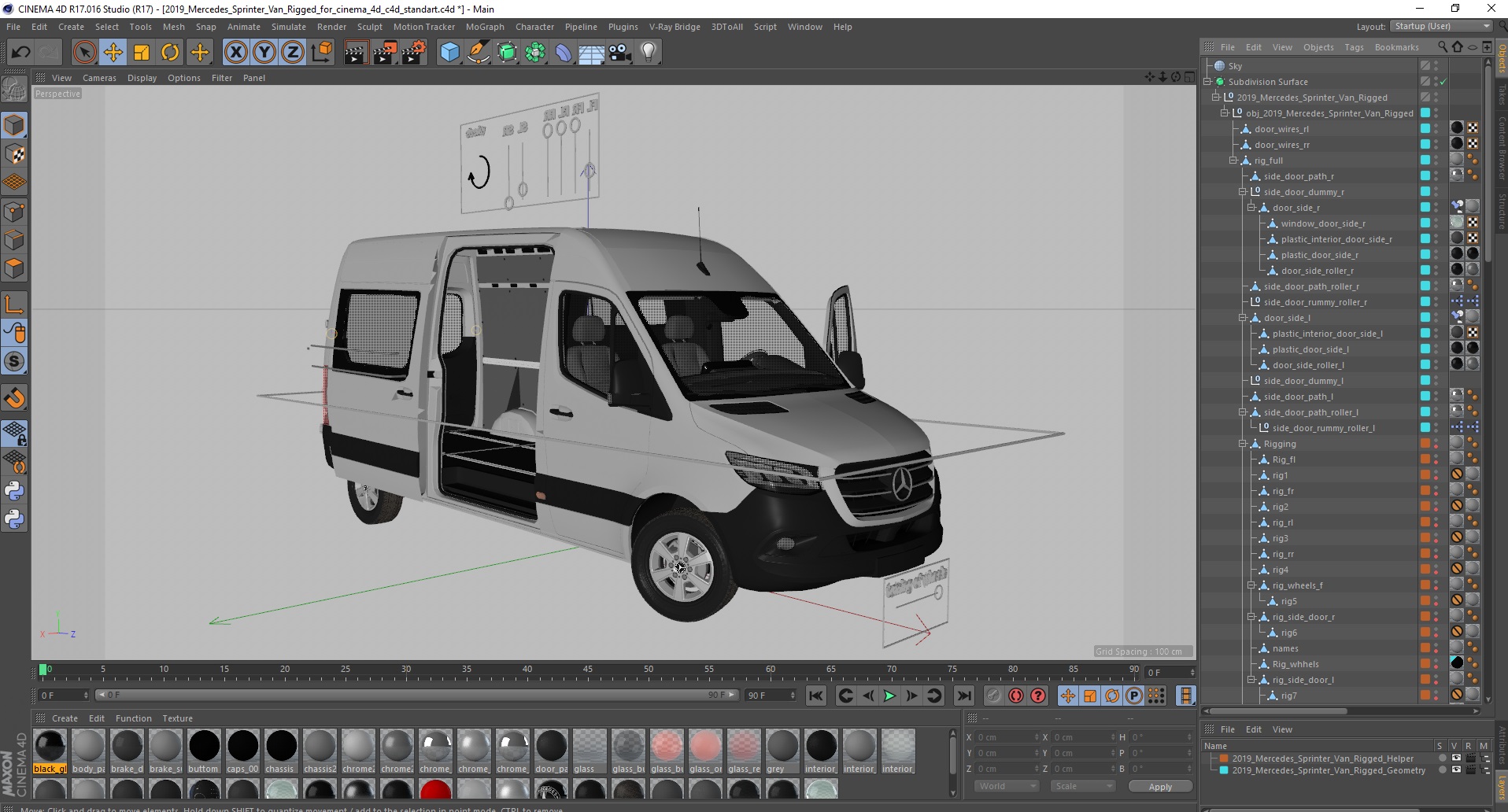Click Record Active Objects button
Image resolution: width=1508 pixels, height=812 pixels.
click(x=993, y=696)
